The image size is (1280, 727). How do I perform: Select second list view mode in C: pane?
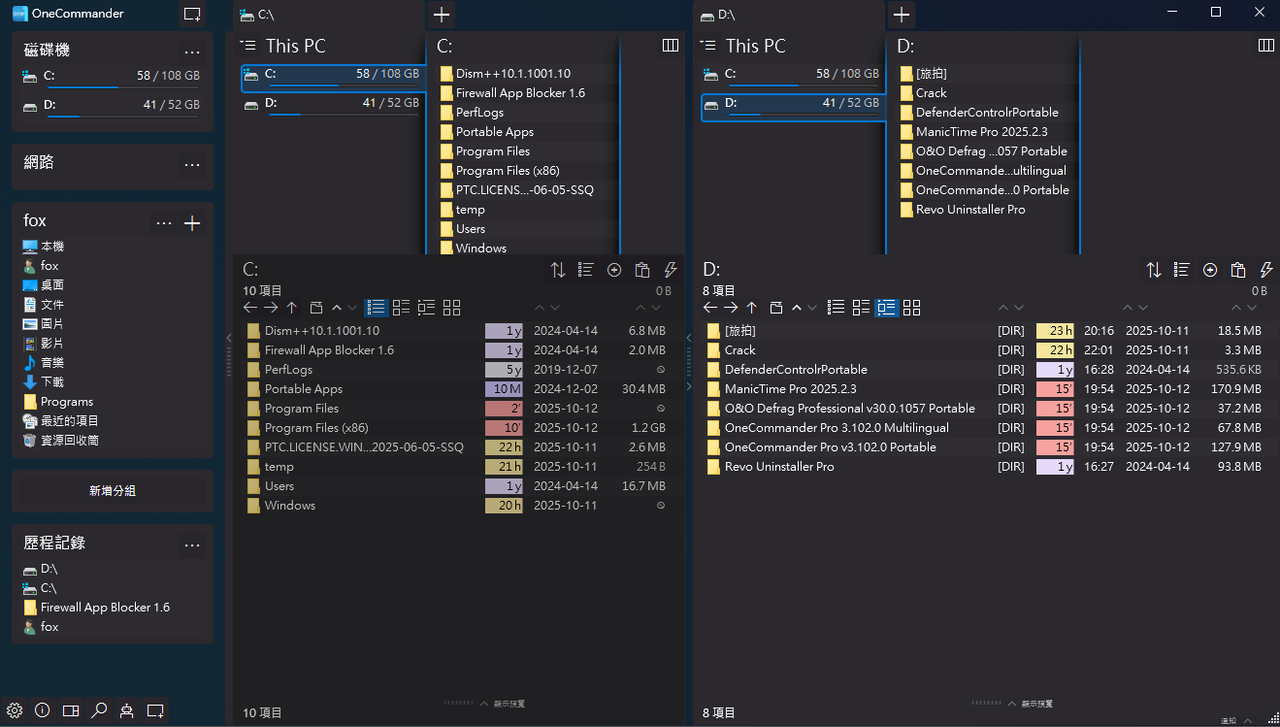point(401,308)
